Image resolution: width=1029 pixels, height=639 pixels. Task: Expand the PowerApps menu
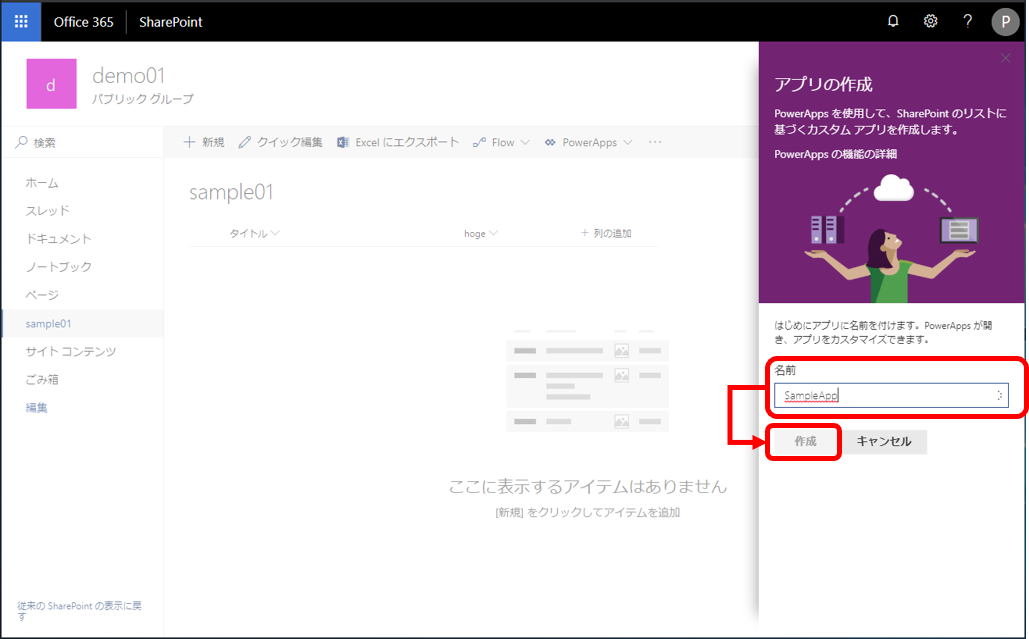tap(588, 142)
